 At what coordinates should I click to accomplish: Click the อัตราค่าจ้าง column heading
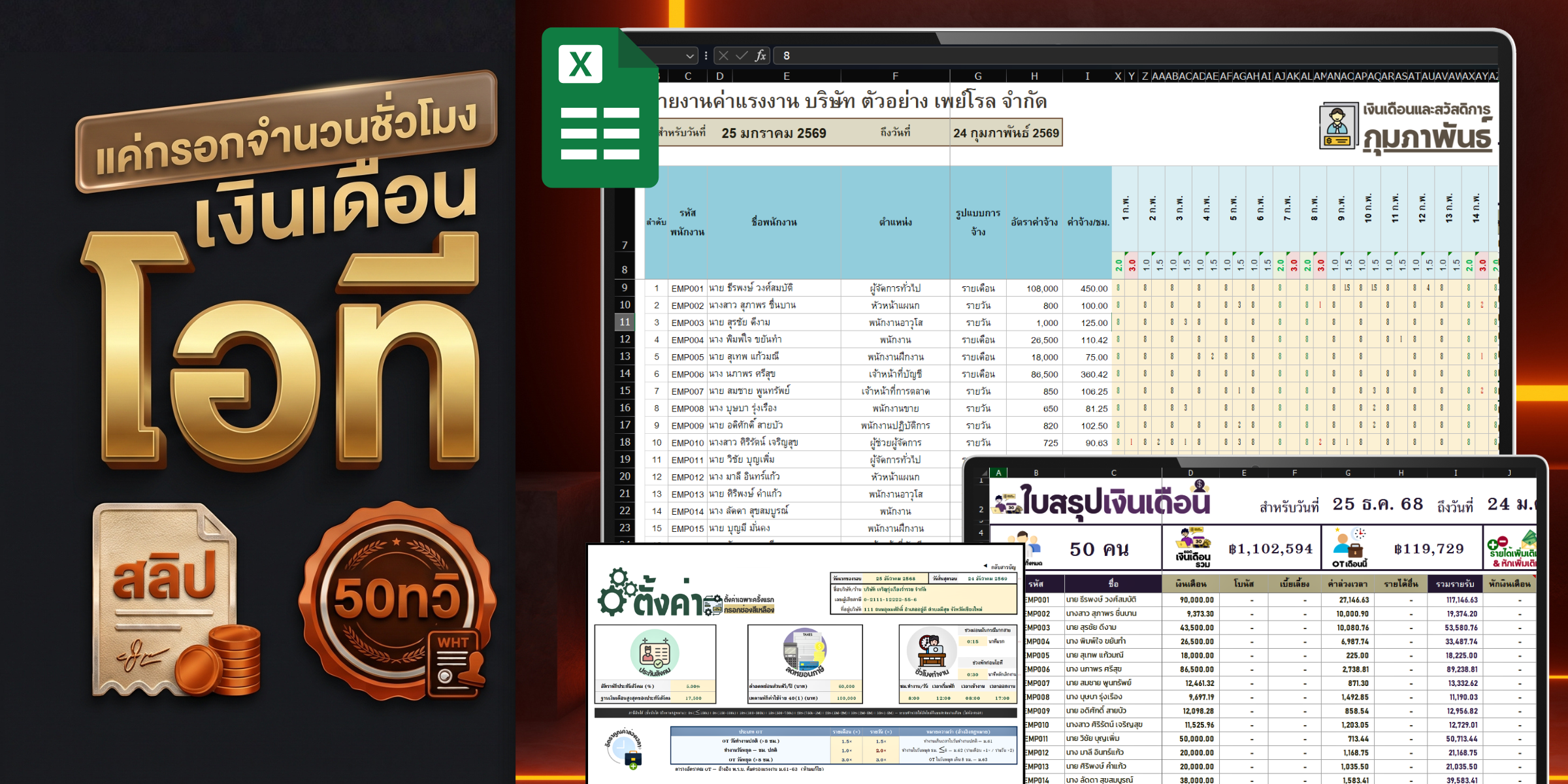(x=1034, y=222)
